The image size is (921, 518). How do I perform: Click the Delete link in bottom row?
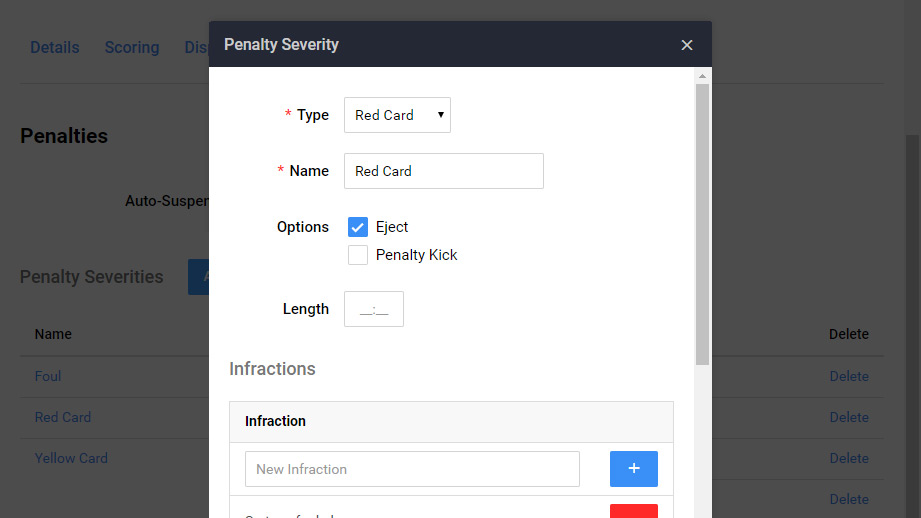tap(848, 499)
